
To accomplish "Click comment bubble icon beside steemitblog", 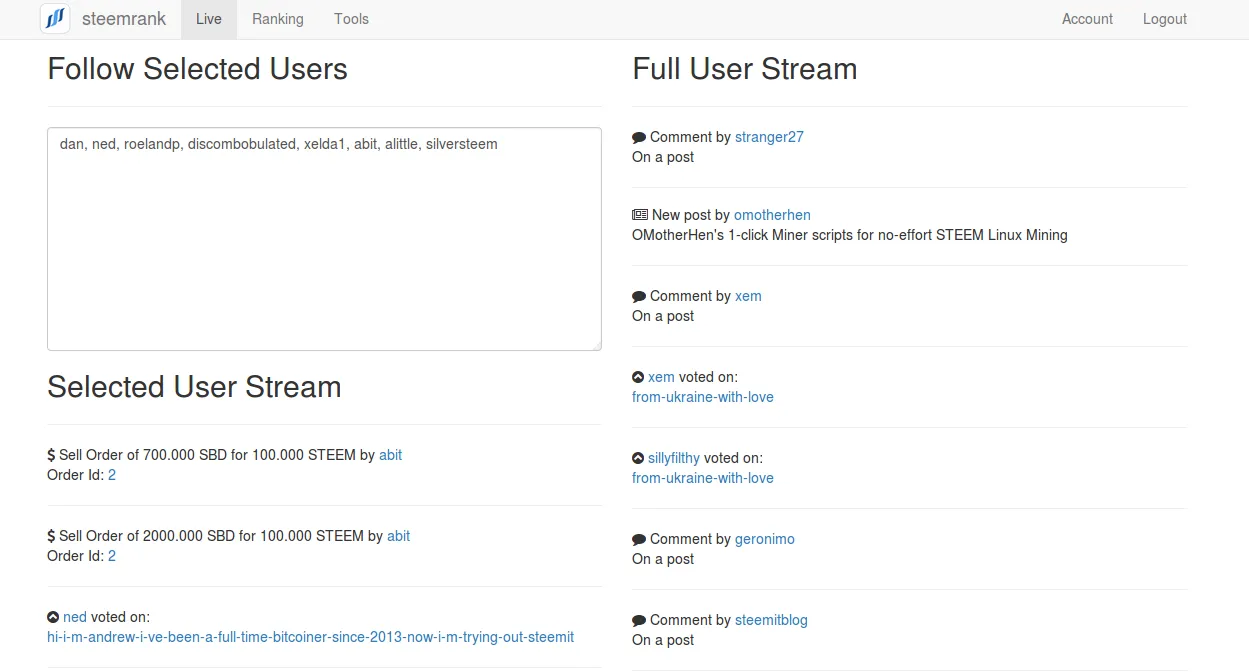I will 639,620.
